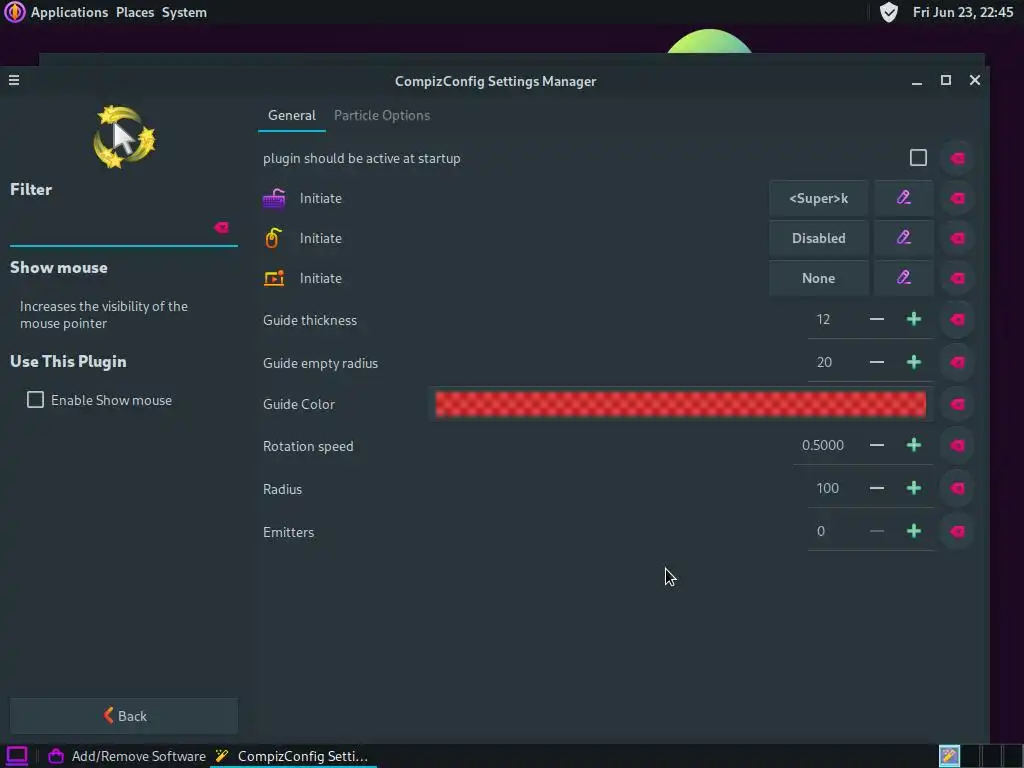1024x768 pixels.
Task: Open the Places menu
Action: point(135,12)
